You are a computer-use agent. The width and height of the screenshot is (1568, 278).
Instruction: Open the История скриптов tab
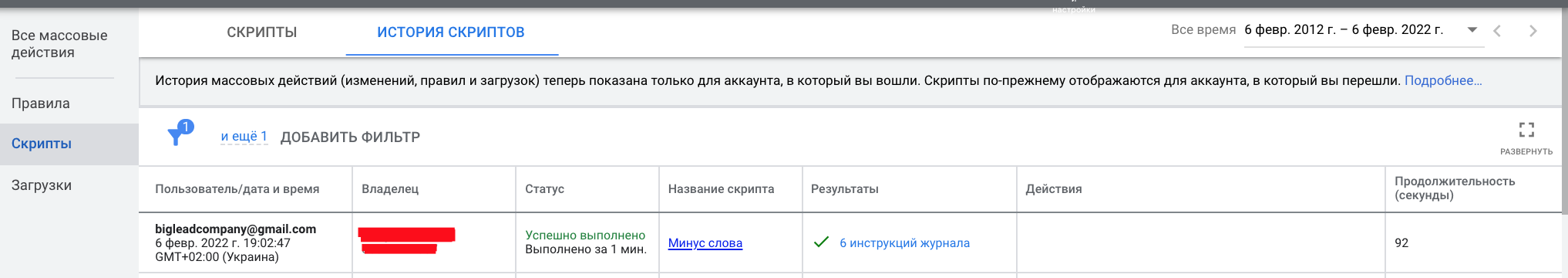(x=451, y=32)
